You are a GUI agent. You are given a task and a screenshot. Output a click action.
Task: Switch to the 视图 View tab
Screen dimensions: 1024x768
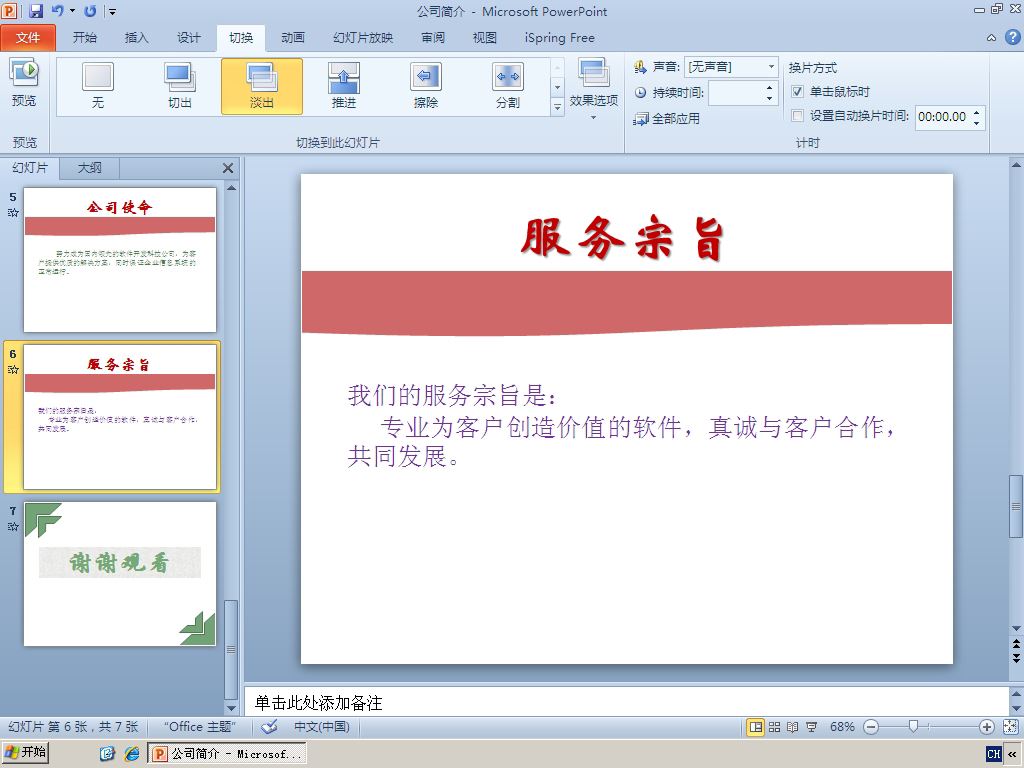[485, 38]
